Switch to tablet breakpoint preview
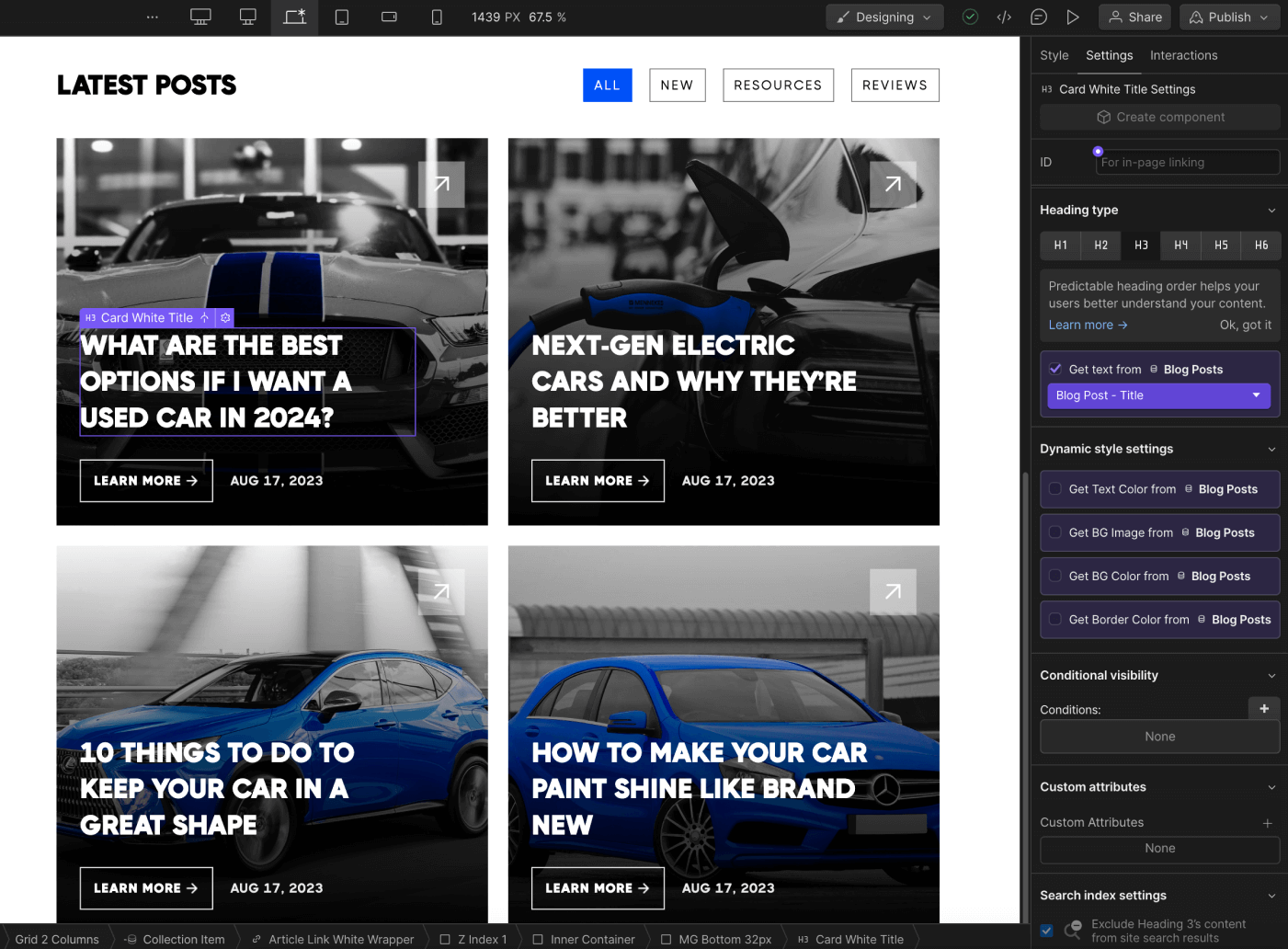The width and height of the screenshot is (1288, 949). click(342, 17)
